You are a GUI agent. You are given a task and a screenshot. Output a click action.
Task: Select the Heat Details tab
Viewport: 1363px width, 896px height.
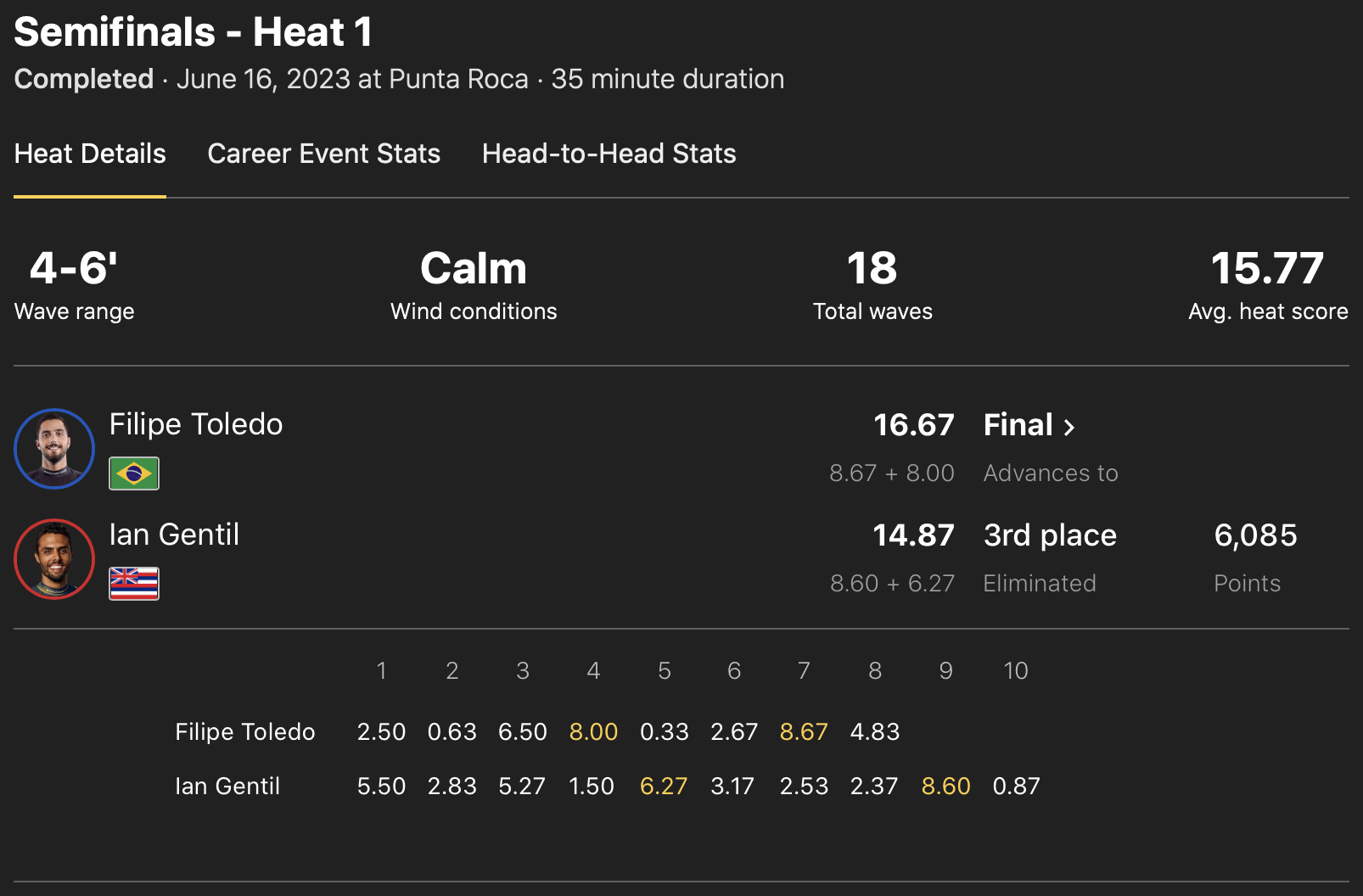[x=90, y=154]
